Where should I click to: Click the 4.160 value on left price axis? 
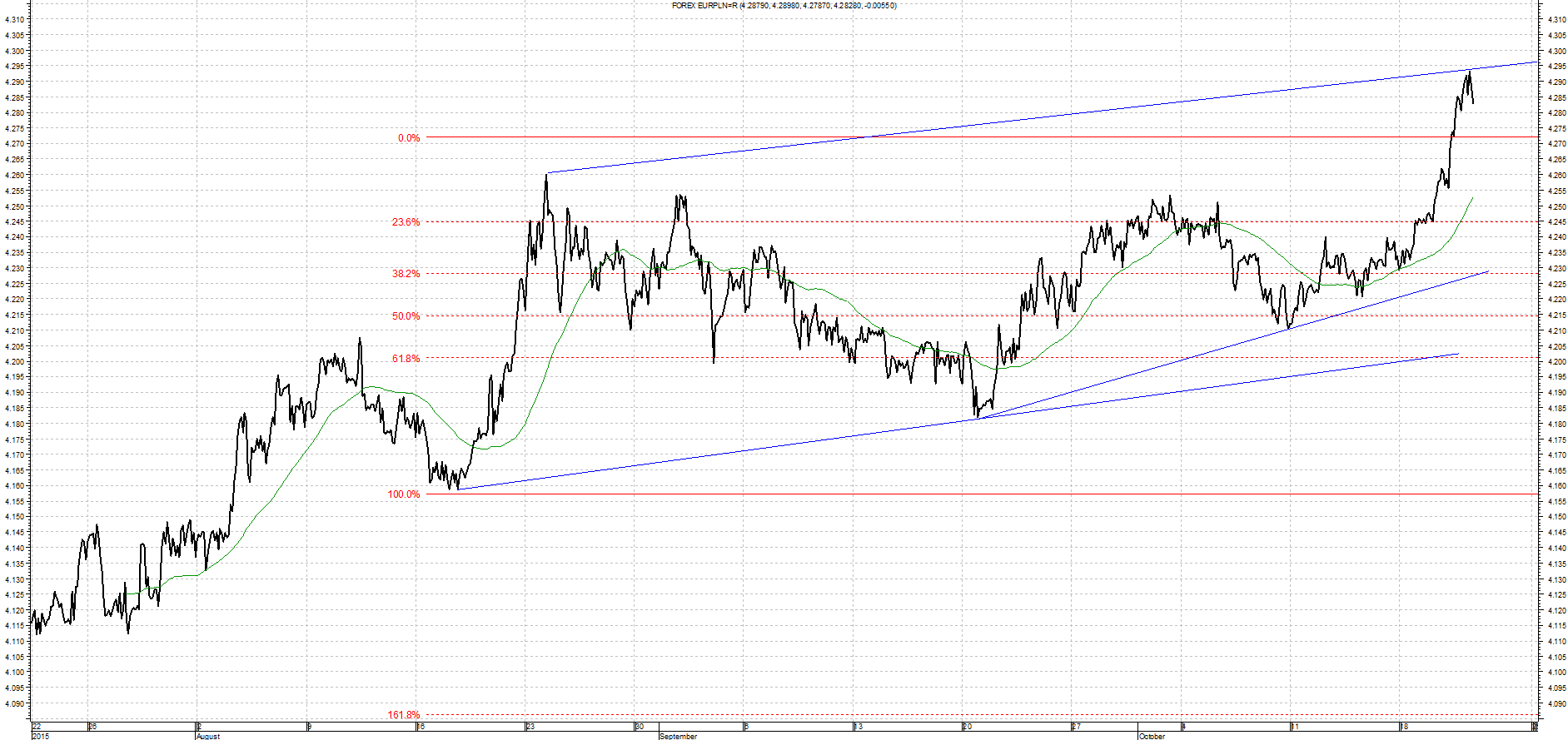tap(15, 486)
